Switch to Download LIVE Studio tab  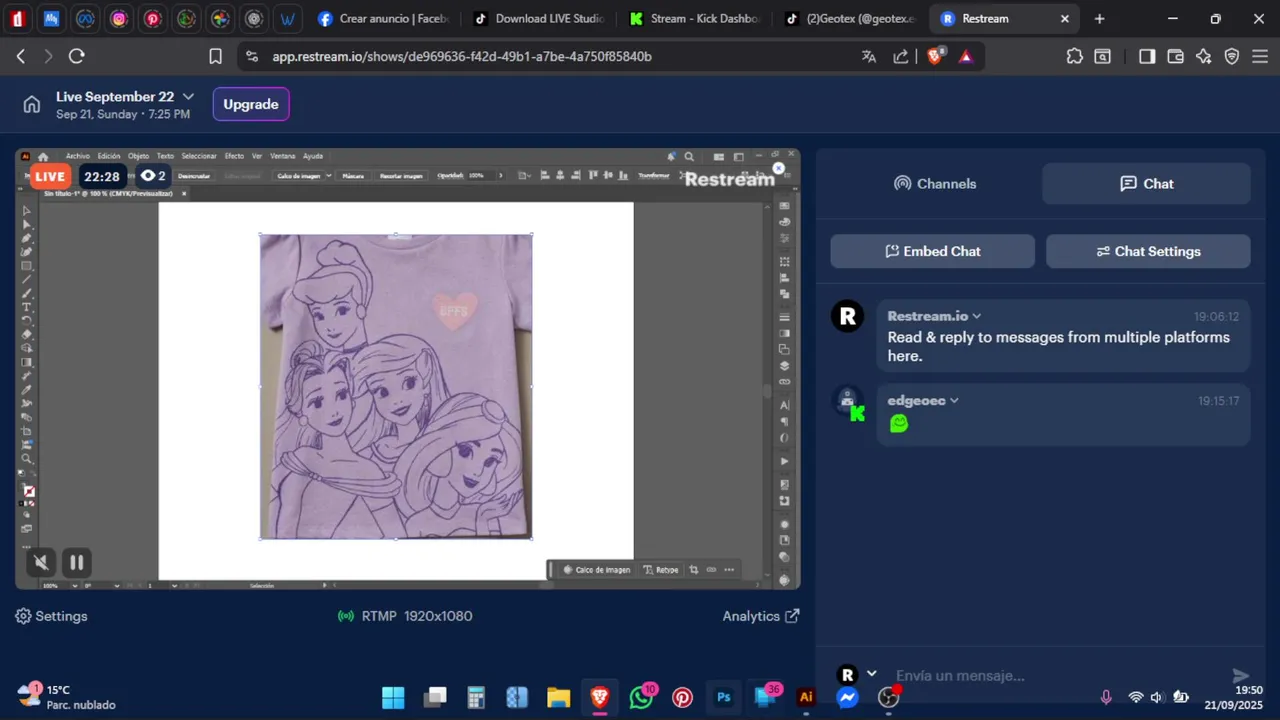click(540, 19)
